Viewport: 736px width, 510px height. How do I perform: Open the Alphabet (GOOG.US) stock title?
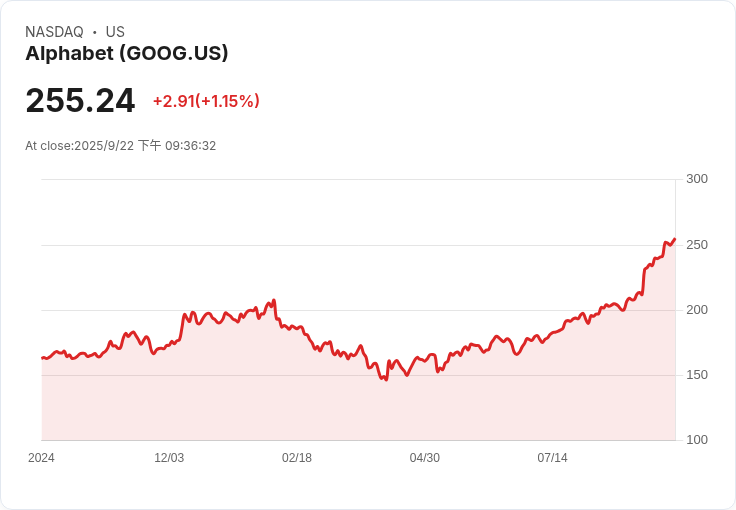[x=127, y=54]
